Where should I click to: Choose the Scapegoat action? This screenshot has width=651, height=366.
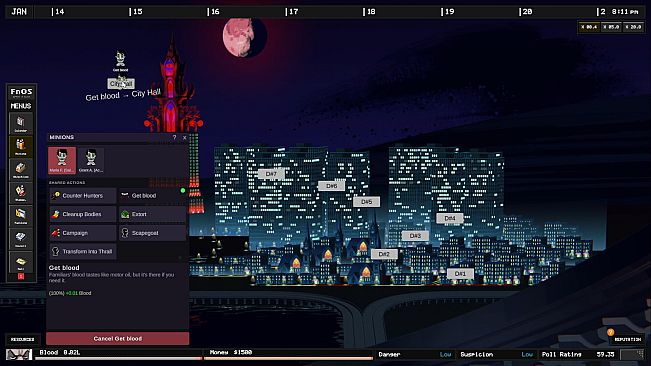tap(152, 233)
